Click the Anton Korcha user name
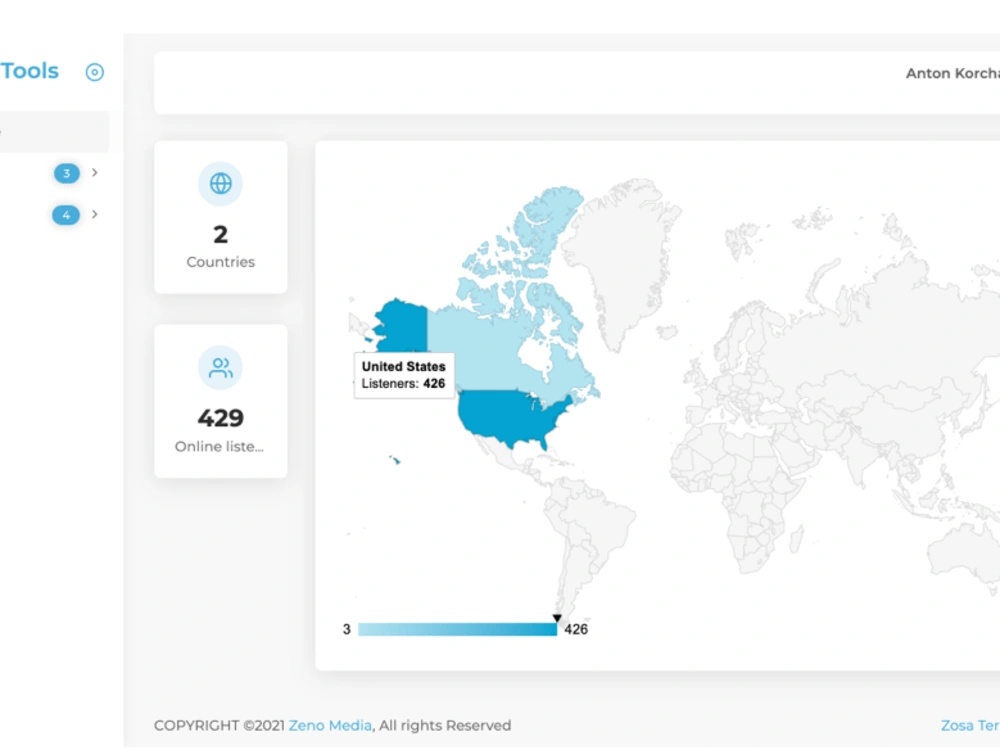The height and width of the screenshot is (750, 1000). point(953,73)
